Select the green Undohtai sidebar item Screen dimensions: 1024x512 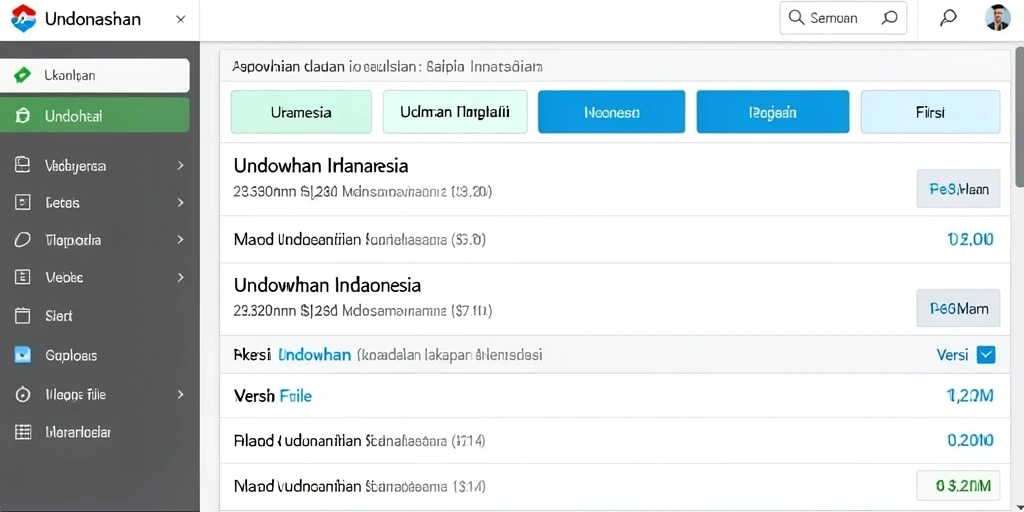pyautogui.click(x=95, y=116)
